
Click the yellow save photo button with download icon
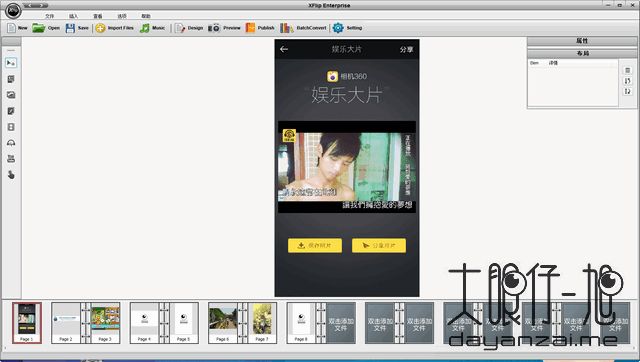click(x=315, y=246)
